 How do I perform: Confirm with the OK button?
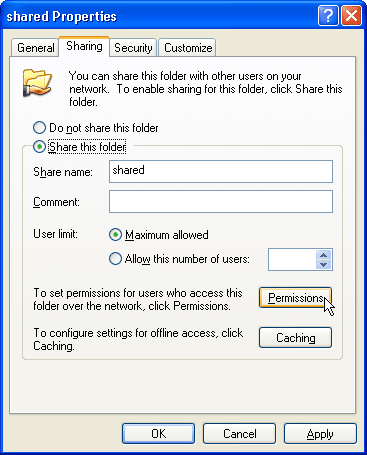[x=158, y=434]
